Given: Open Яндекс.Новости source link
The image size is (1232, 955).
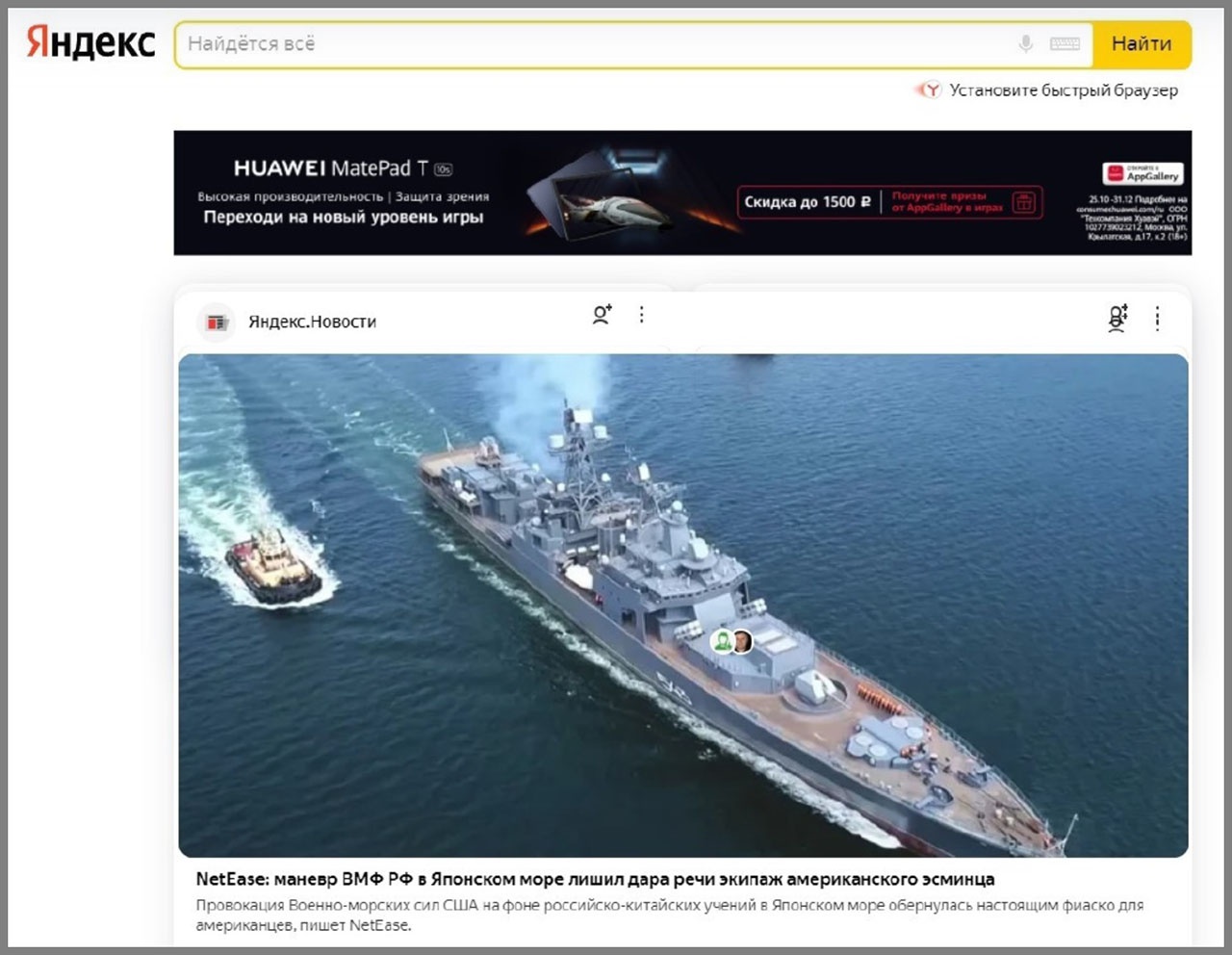Looking at the screenshot, I should click(312, 322).
